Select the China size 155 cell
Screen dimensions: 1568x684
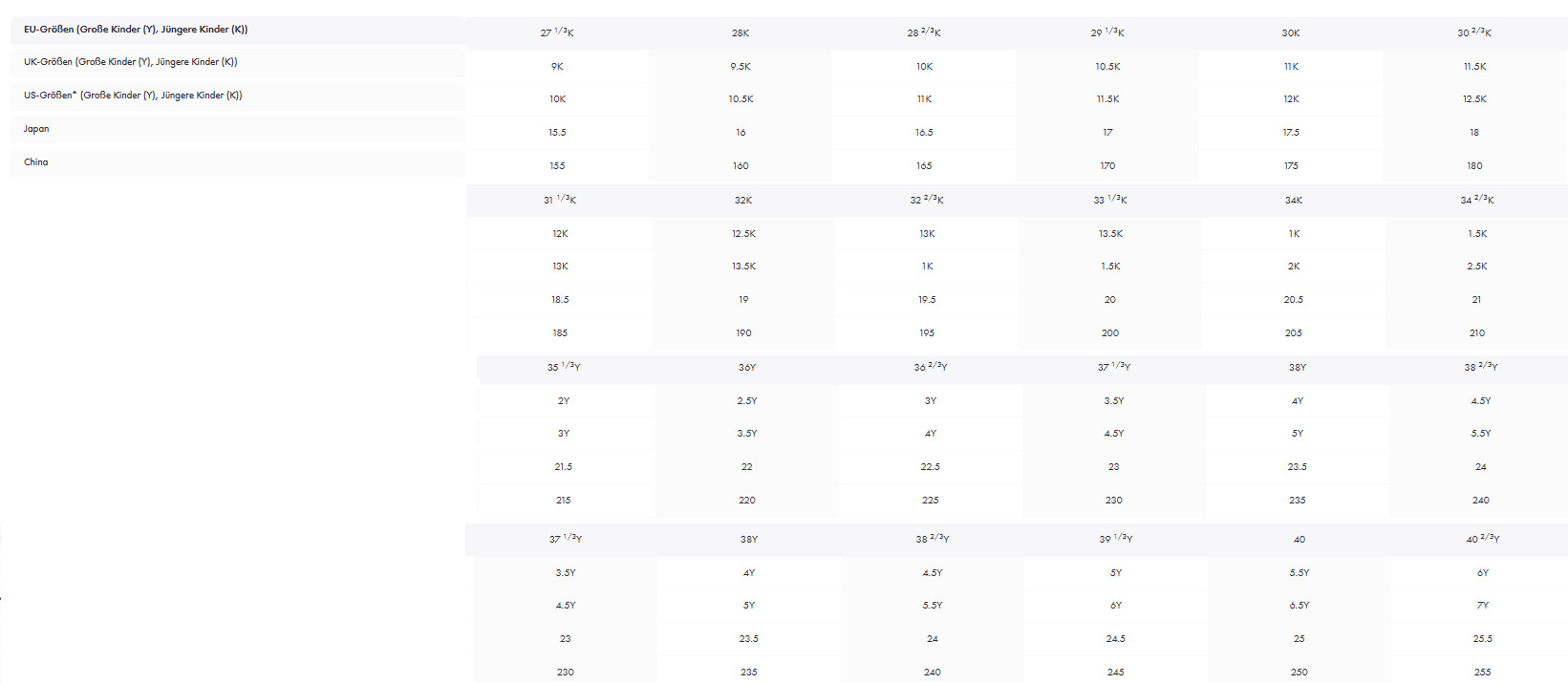tap(557, 166)
